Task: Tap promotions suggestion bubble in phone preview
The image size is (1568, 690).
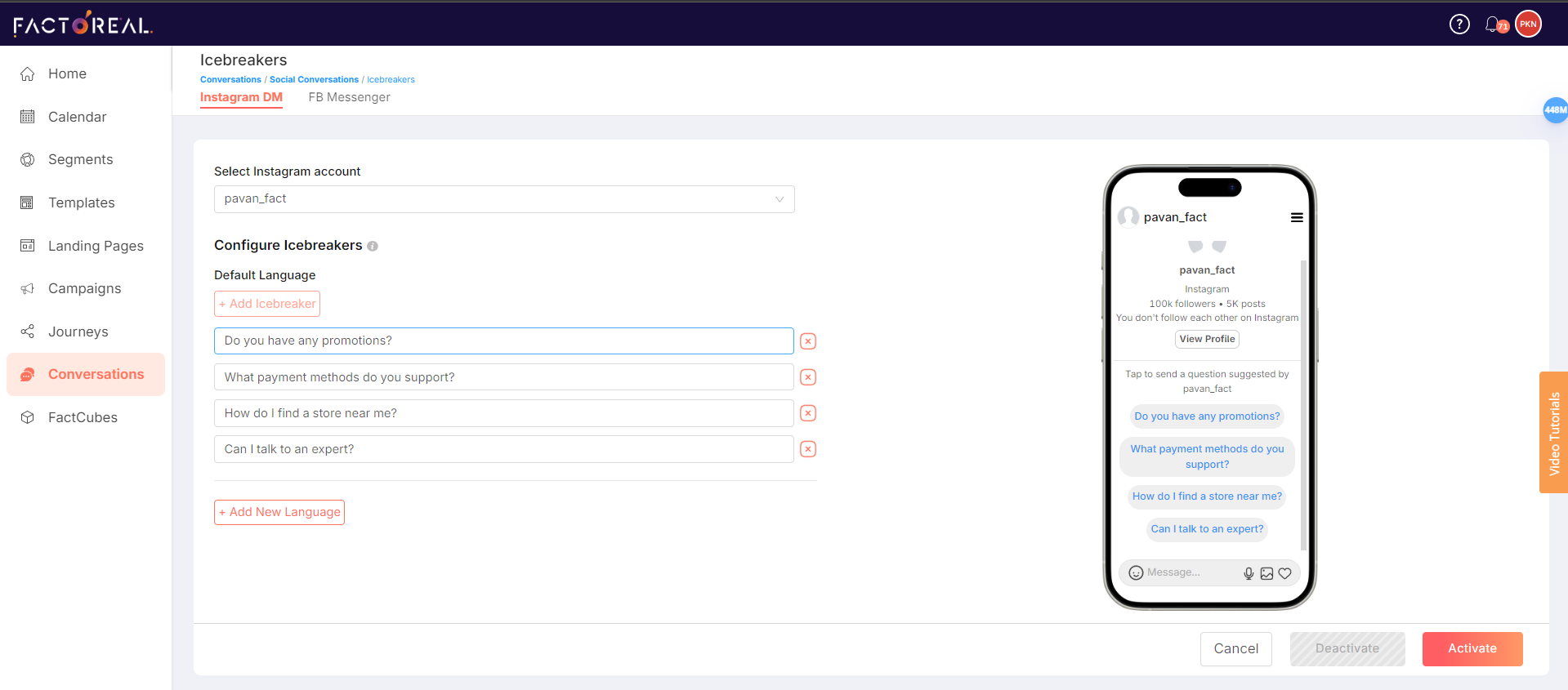Action: [x=1207, y=416]
